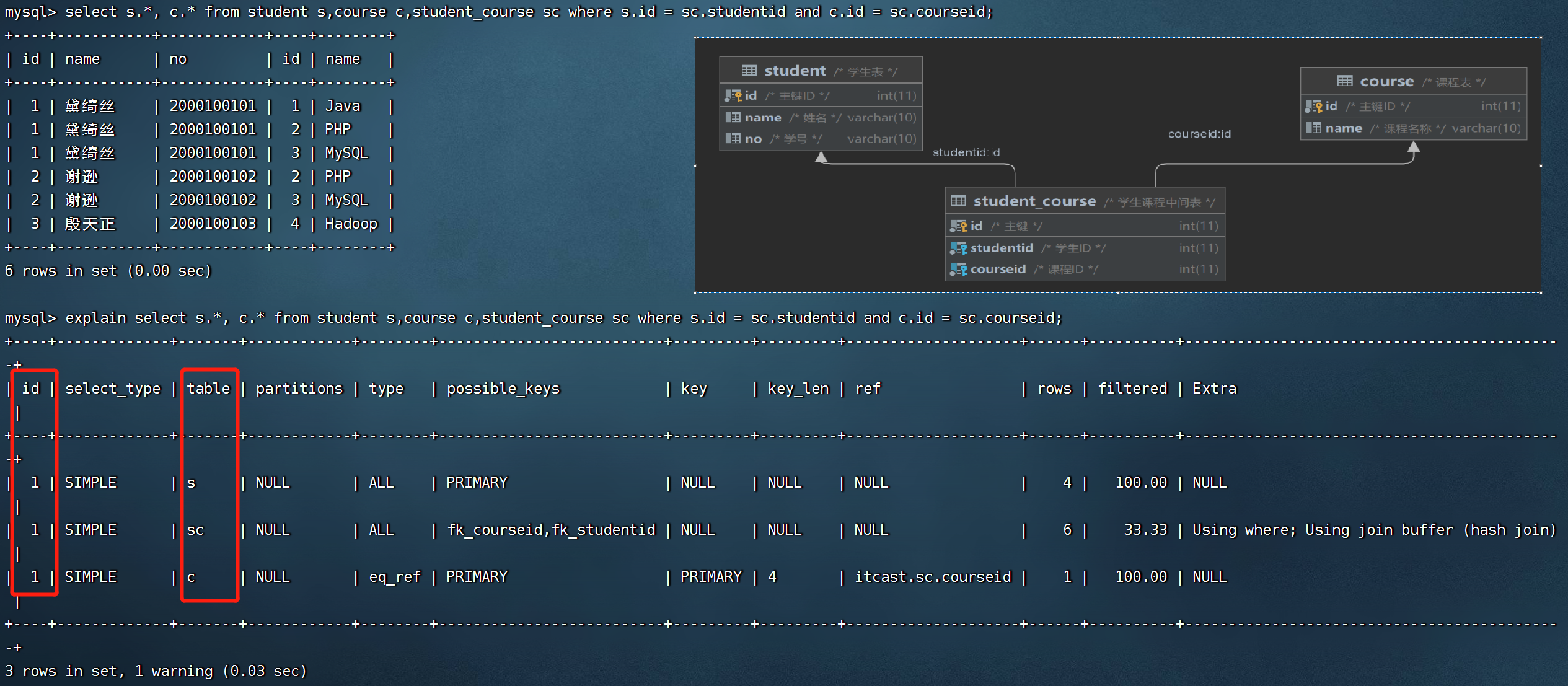Select the student table title in diagram
This screenshot has width=1568, height=686.
pos(795,71)
